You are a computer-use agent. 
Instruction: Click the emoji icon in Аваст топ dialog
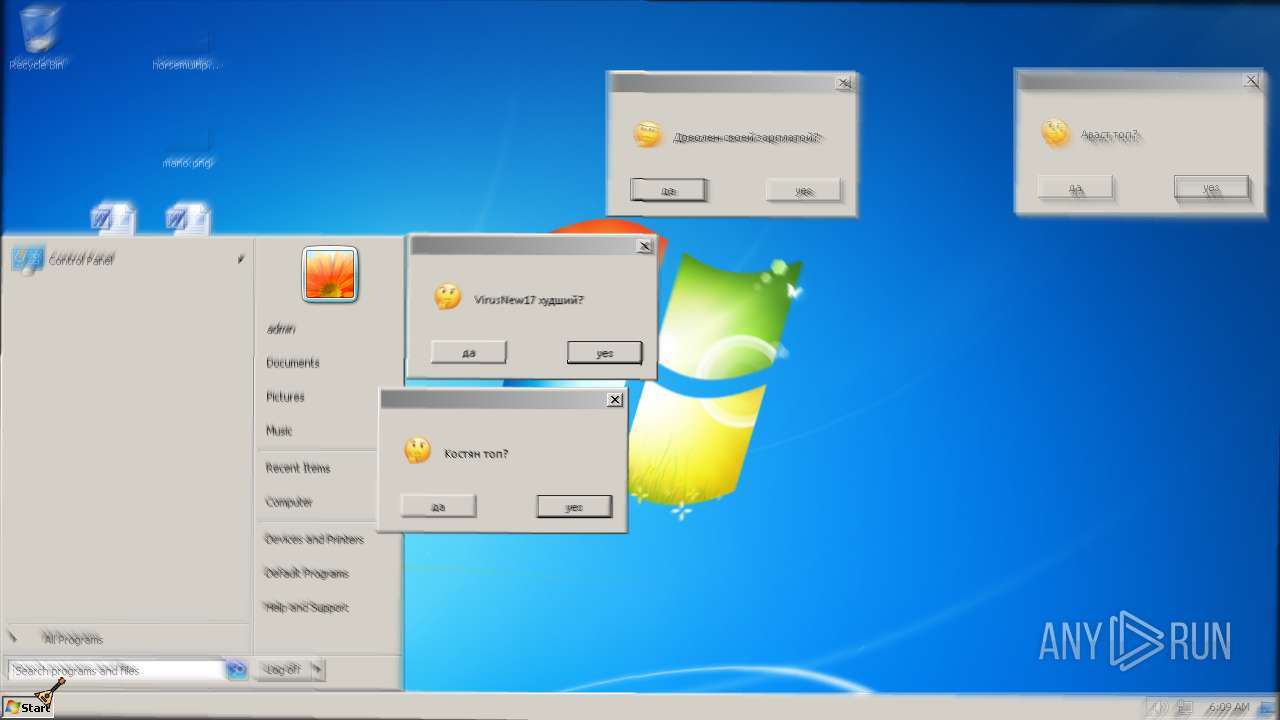pyautogui.click(x=1056, y=132)
